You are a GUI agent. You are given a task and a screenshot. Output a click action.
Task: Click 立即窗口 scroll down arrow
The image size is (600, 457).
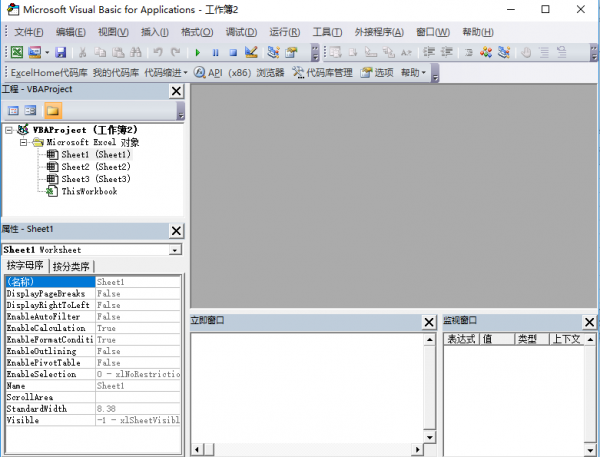(x=430, y=437)
